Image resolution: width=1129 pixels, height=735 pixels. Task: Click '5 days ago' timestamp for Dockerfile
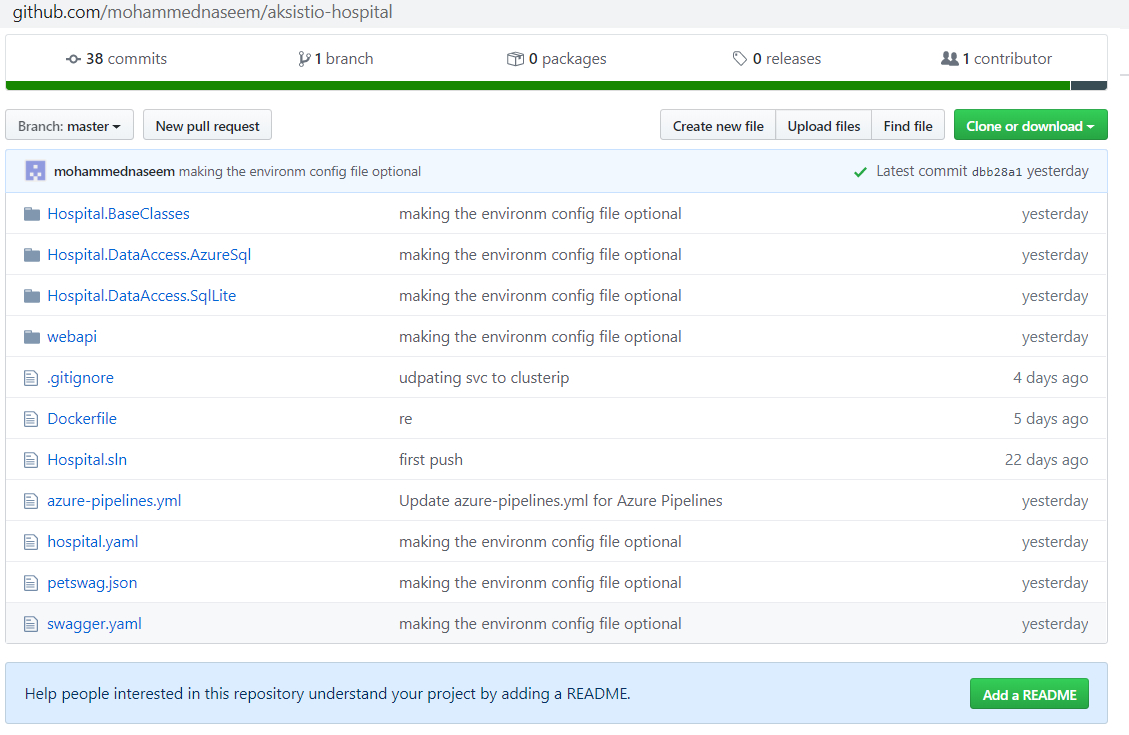pyautogui.click(x=1051, y=419)
